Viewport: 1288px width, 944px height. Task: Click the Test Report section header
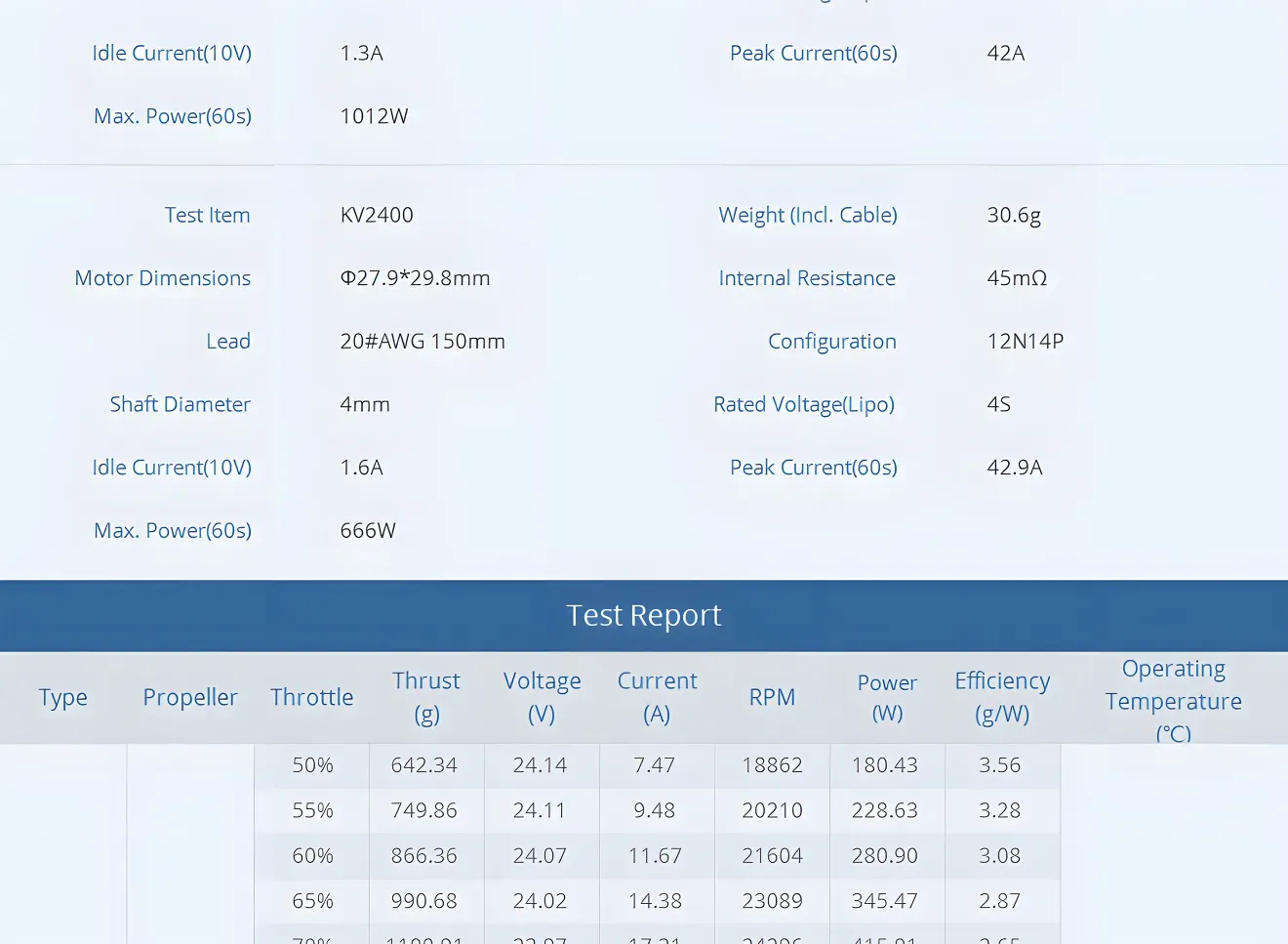pos(644,616)
